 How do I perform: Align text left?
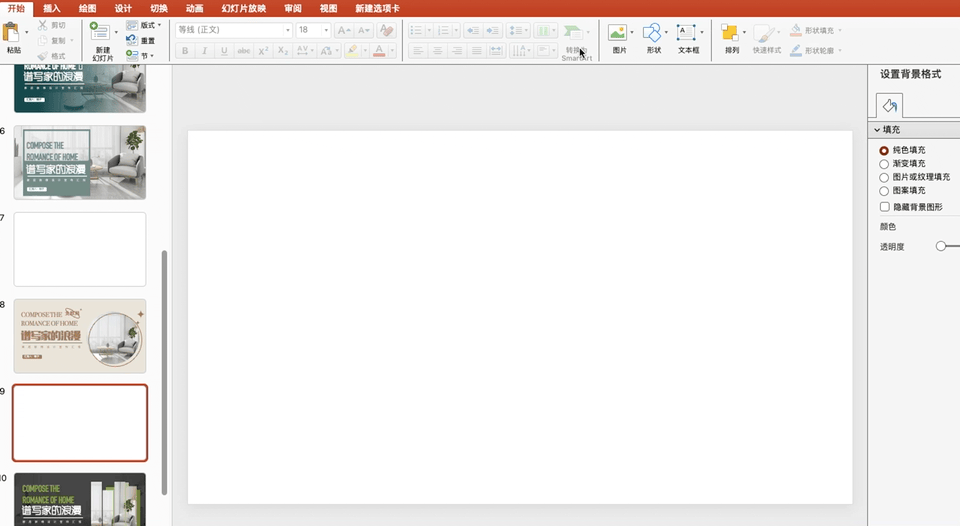[418, 51]
